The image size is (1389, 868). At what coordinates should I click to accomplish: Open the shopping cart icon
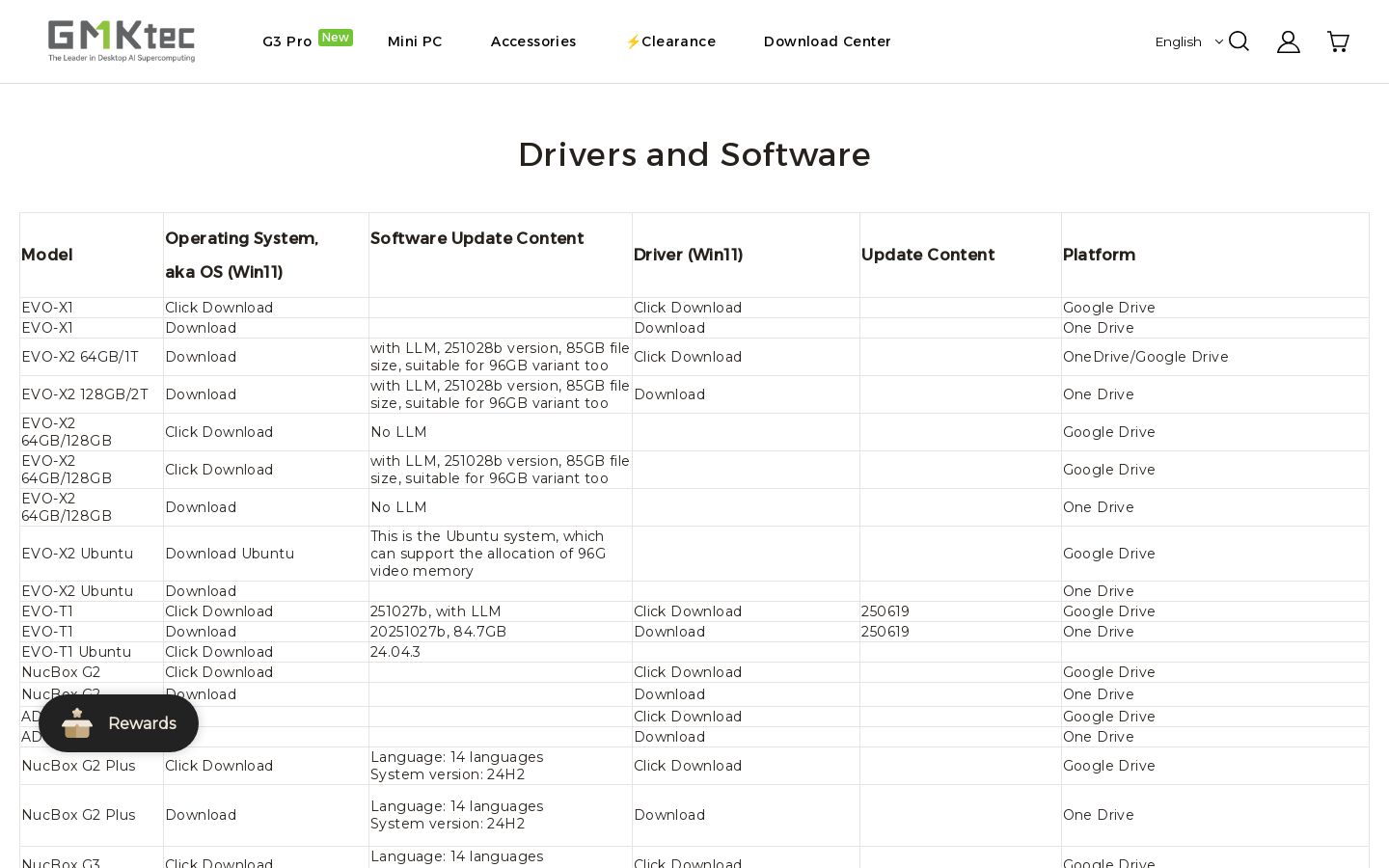pyautogui.click(x=1338, y=41)
